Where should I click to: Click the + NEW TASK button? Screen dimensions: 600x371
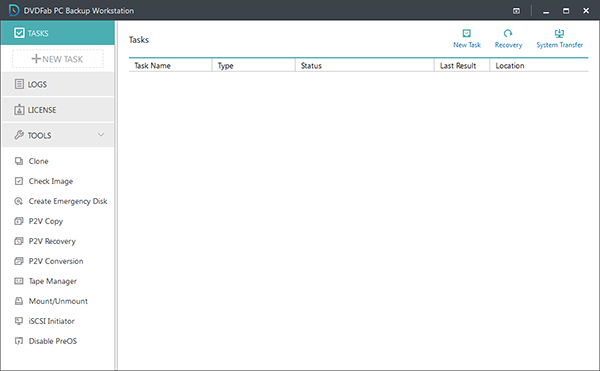58,59
